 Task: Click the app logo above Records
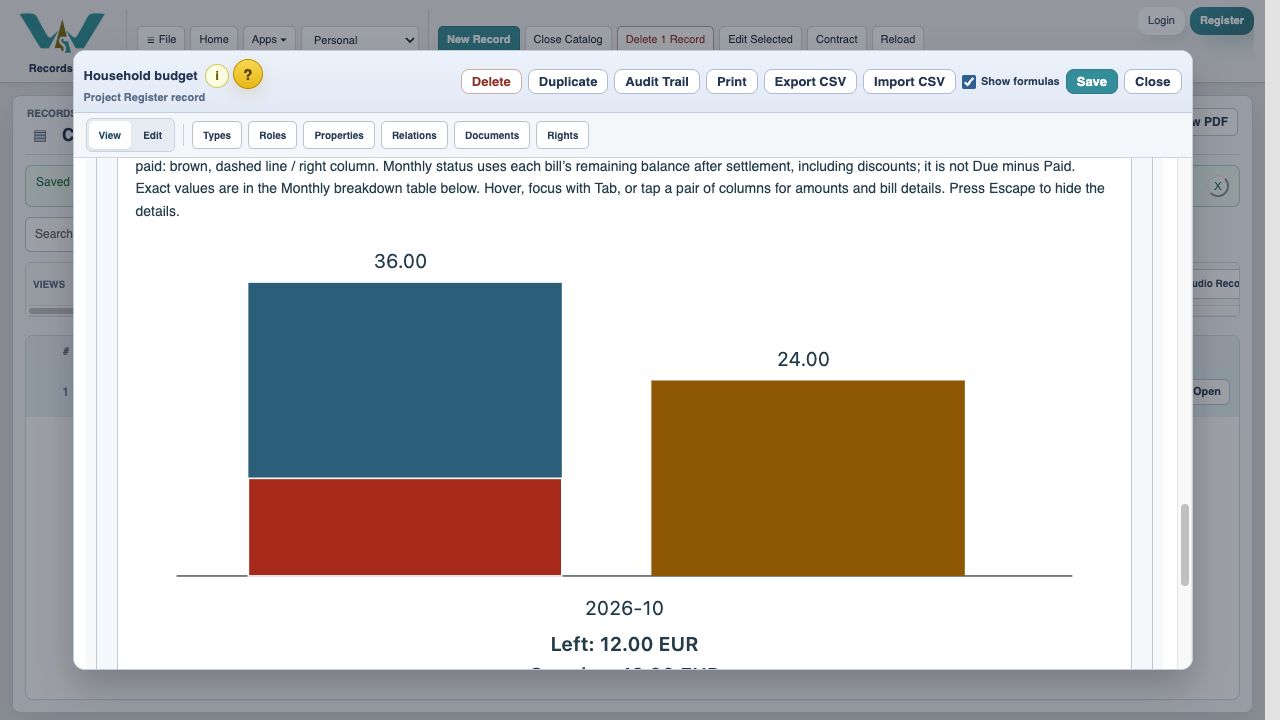coord(62,35)
